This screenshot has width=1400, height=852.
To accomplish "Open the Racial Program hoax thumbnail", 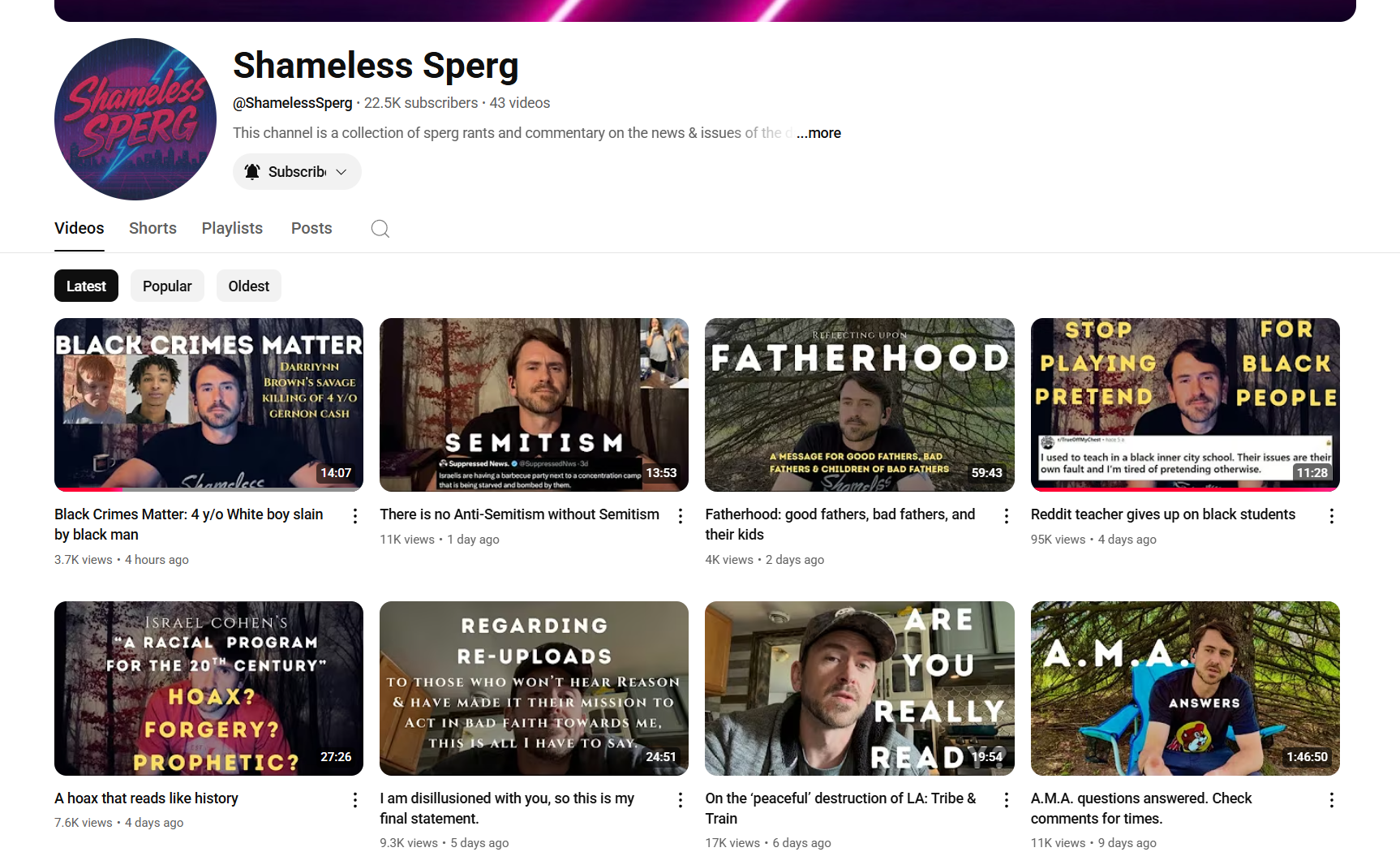I will tap(208, 688).
